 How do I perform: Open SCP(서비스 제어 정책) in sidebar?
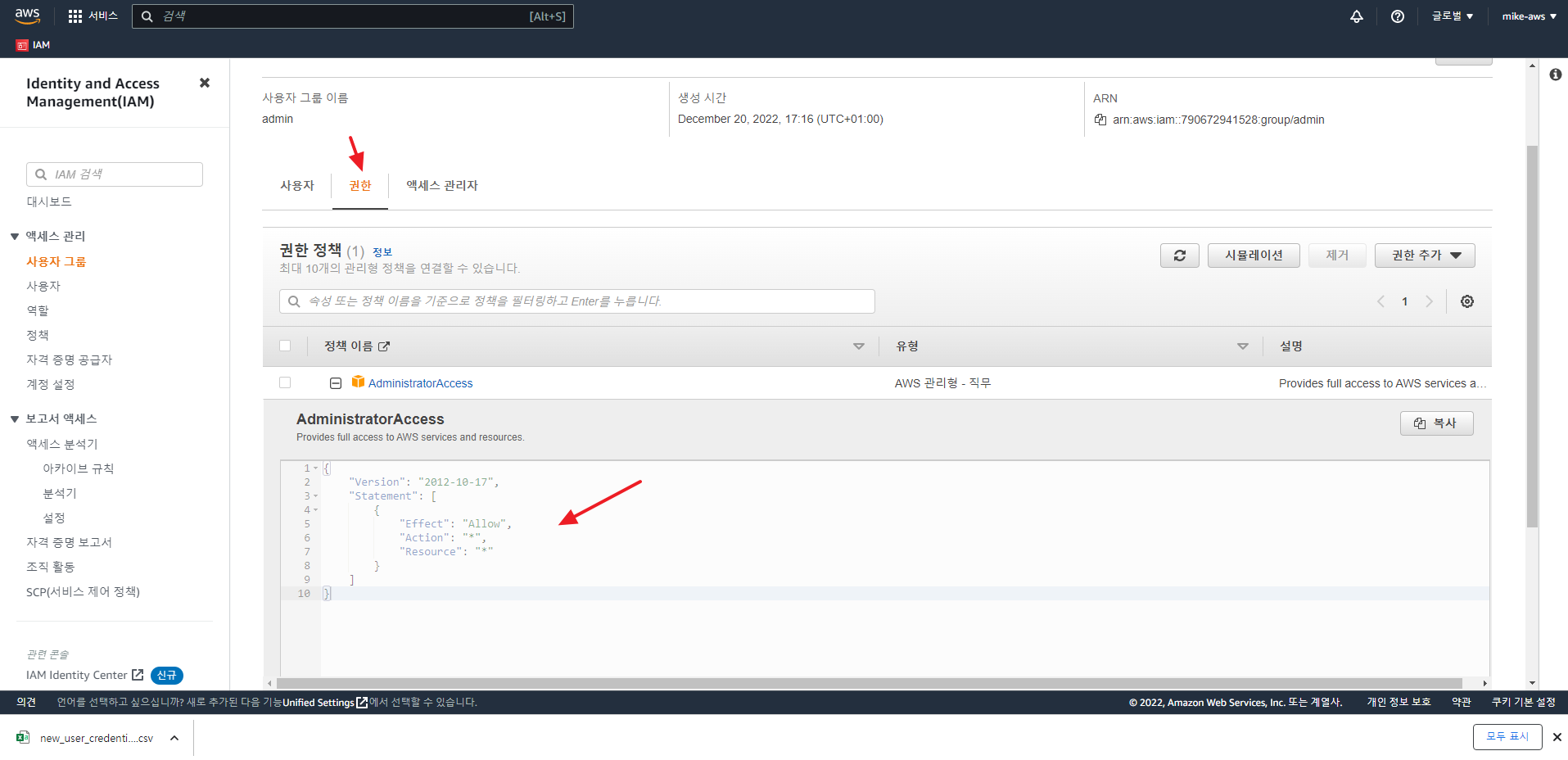point(83,591)
